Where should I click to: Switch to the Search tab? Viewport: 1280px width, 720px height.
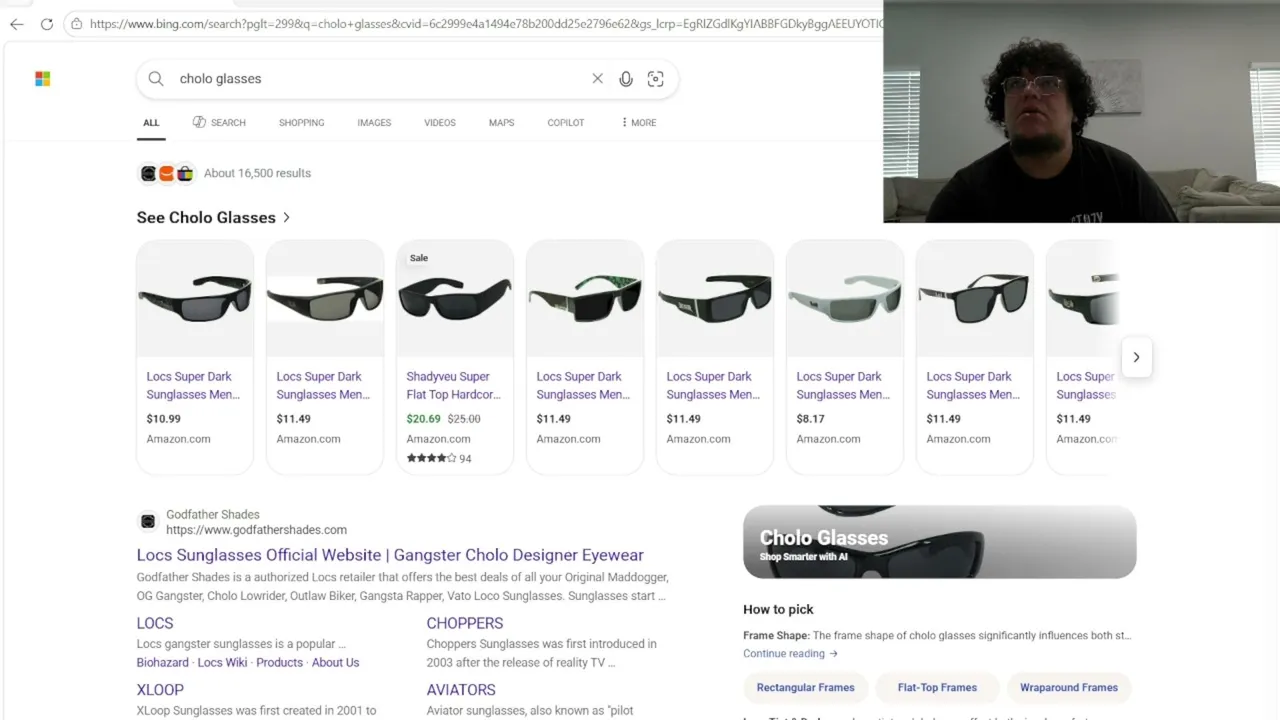(219, 123)
